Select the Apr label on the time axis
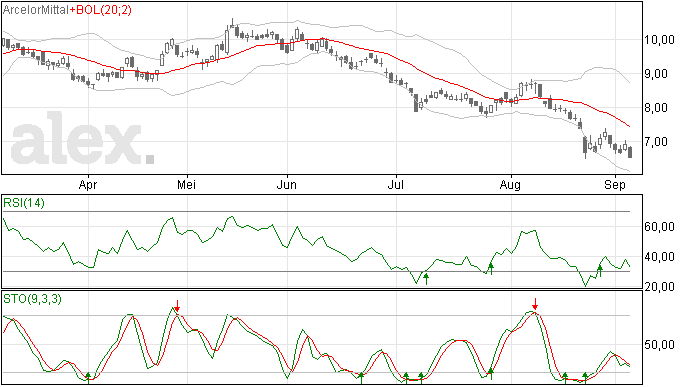The height and width of the screenshot is (387, 690). click(x=88, y=185)
